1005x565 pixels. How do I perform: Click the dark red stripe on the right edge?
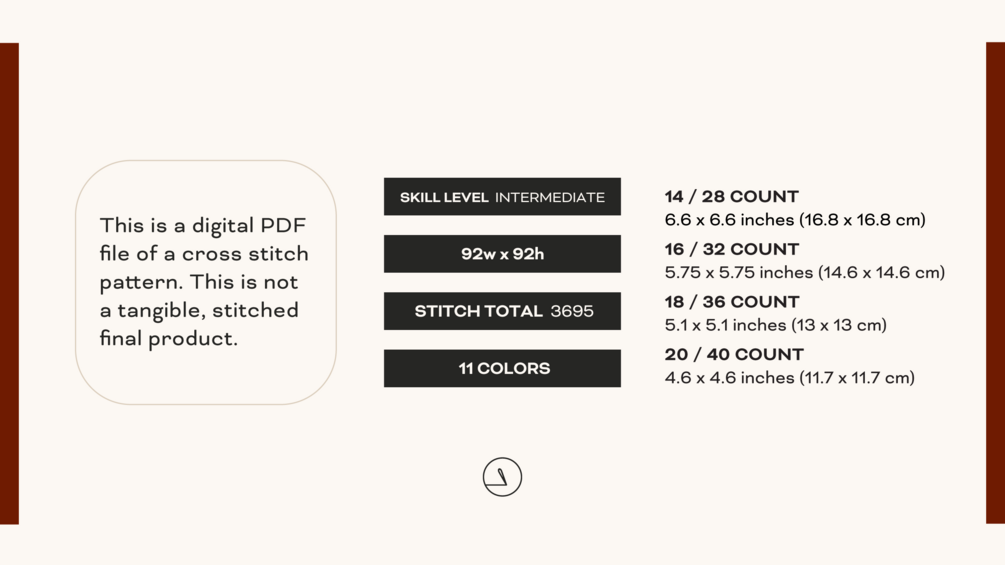tap(995, 283)
